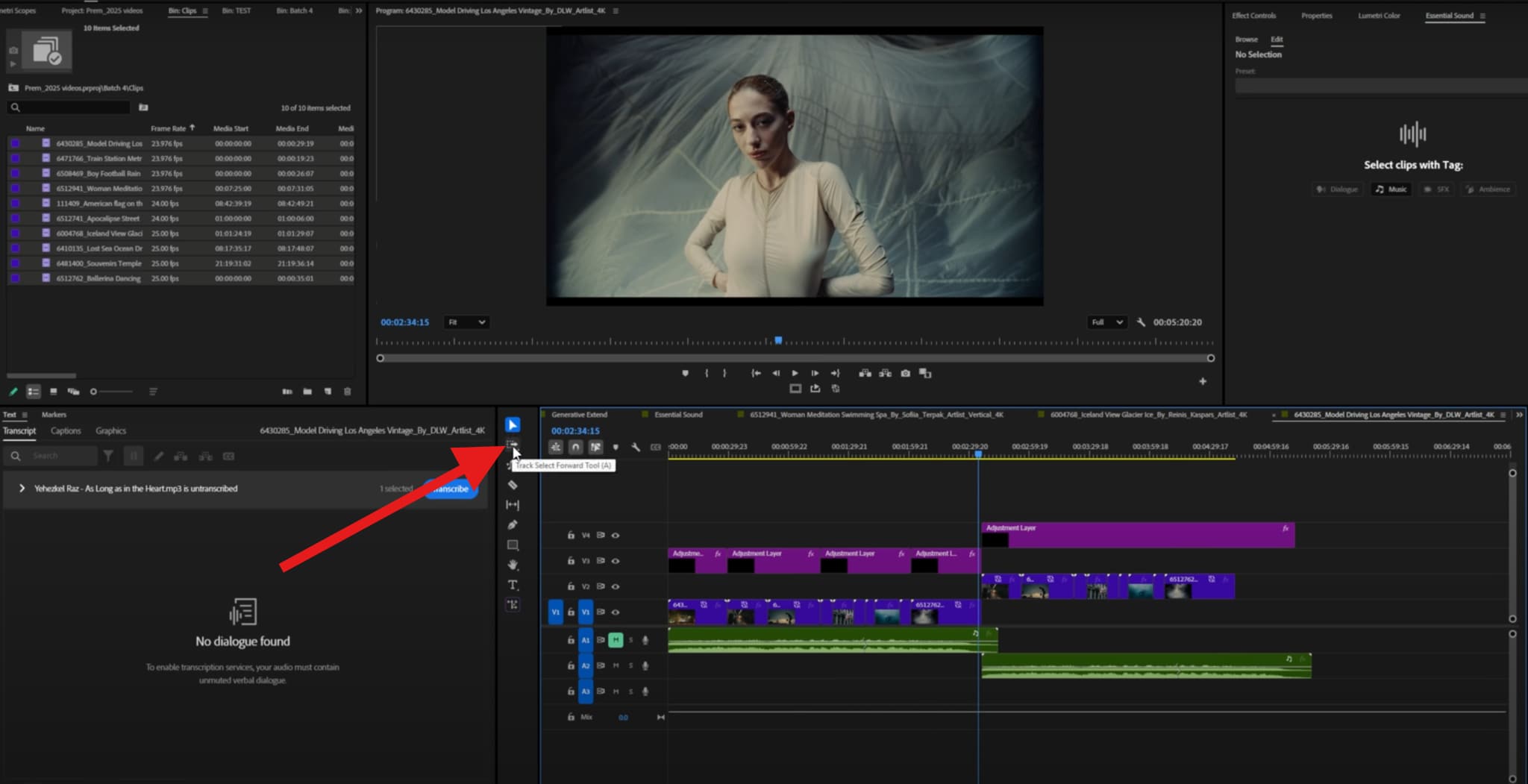Expand the Yehezkel Raz audio transcript row
The image size is (1528, 784).
tap(22, 489)
